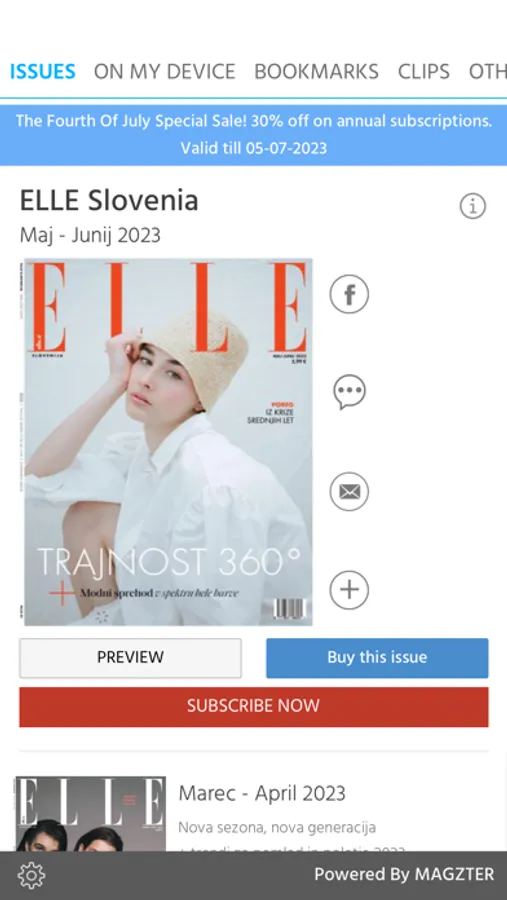Screen dimensions: 507x900
Task: Click the PREVIEW button
Action: [130, 658]
